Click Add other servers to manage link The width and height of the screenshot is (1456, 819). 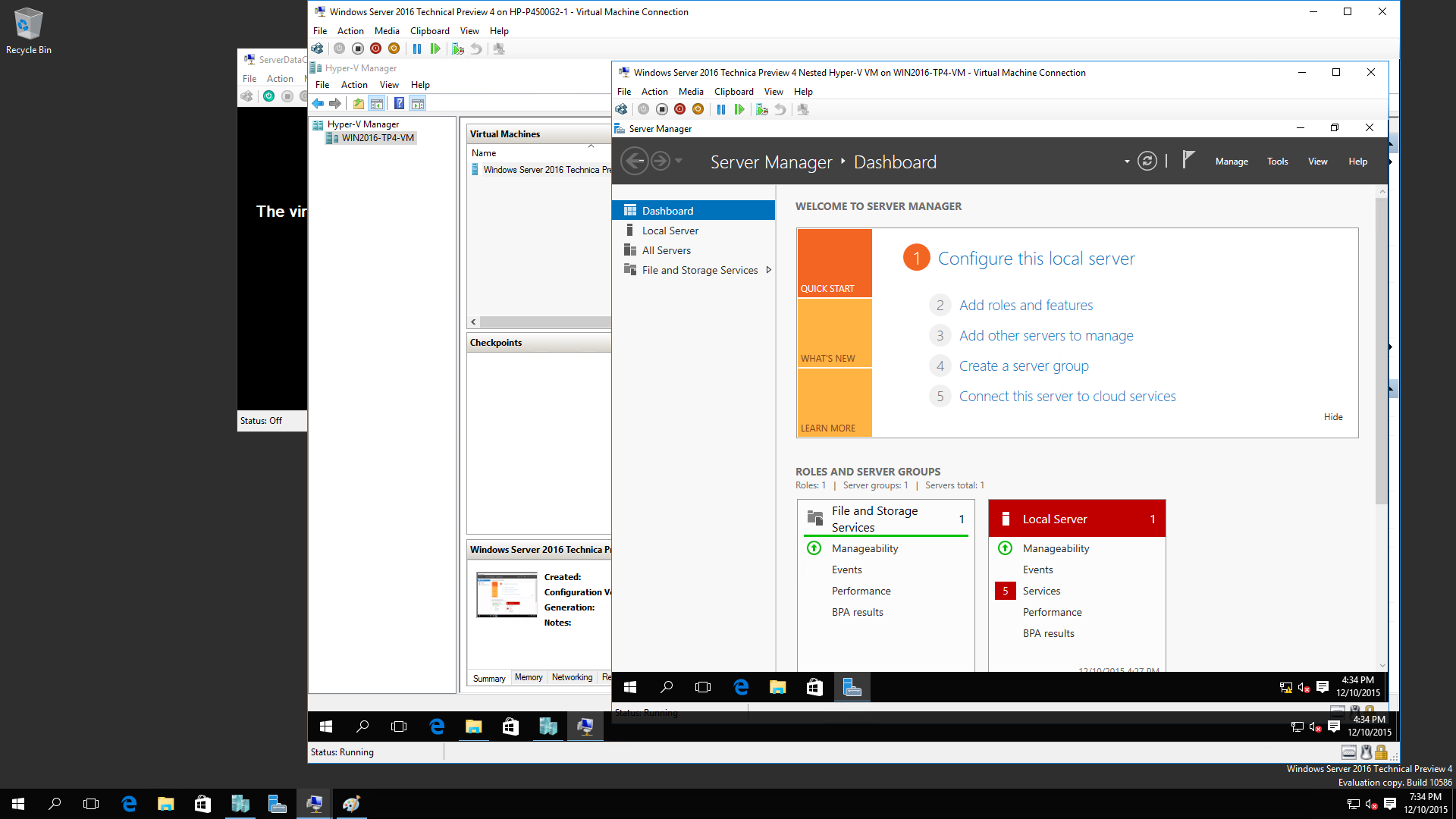point(1046,335)
